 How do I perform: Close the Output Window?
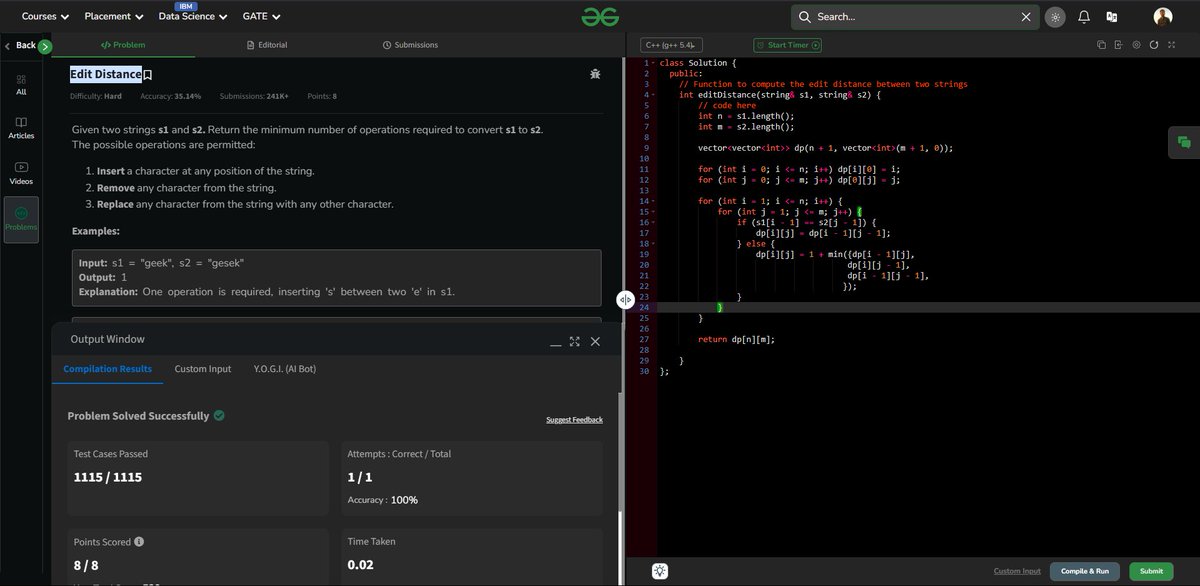595,341
